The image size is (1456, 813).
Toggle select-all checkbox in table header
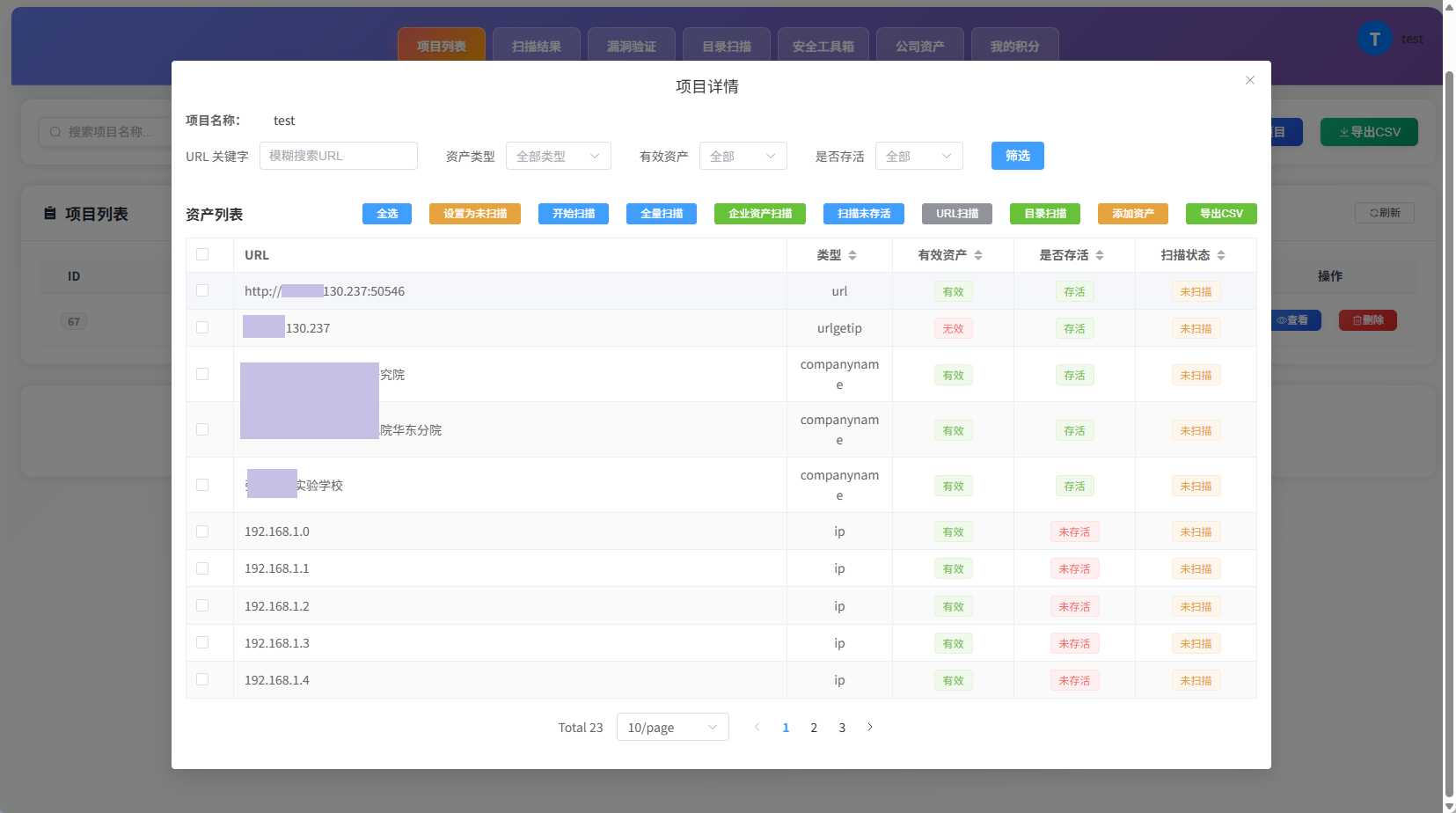(202, 254)
